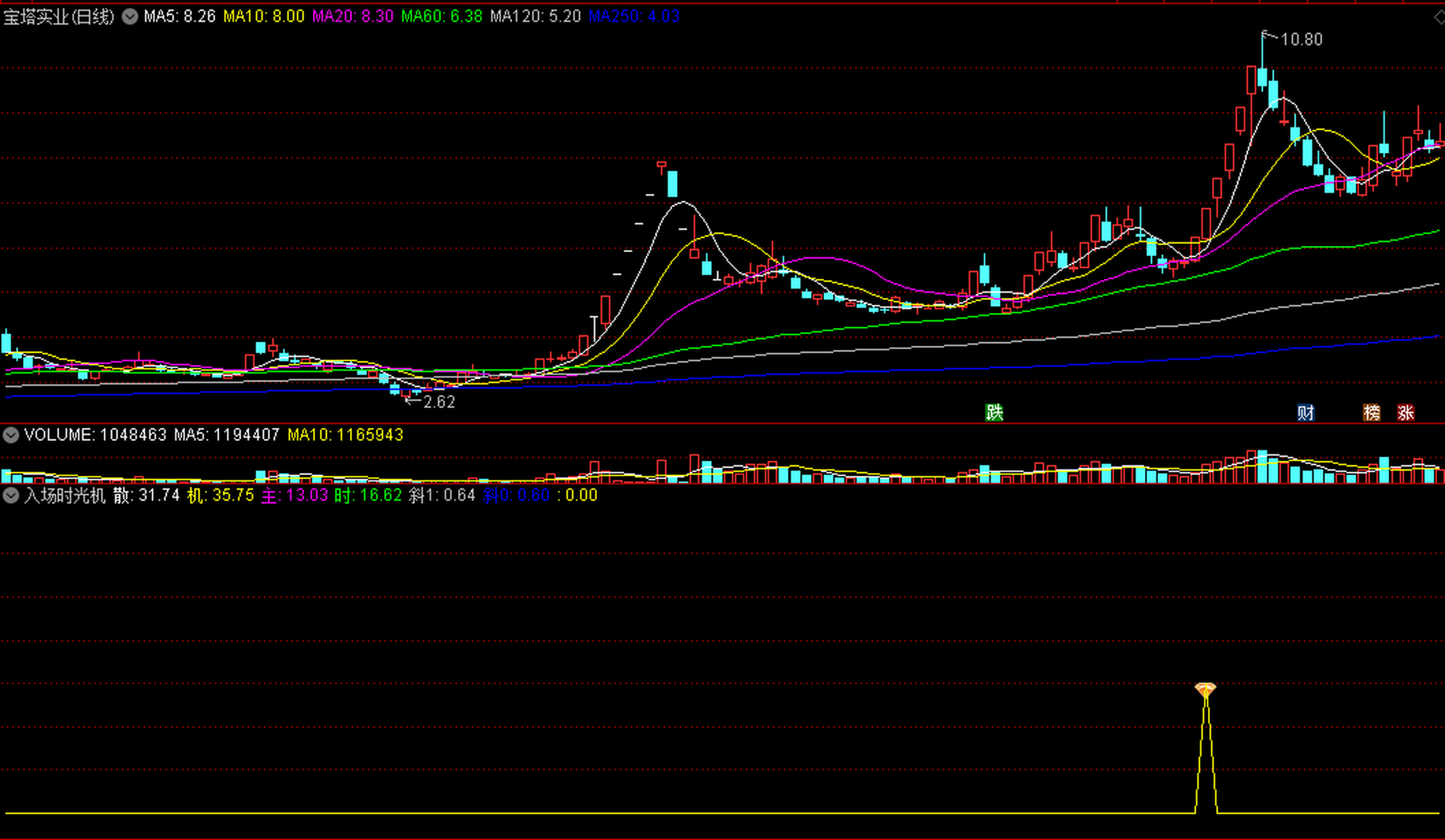Click the 2.62 low price annotation
The height and width of the screenshot is (840, 1445).
click(x=439, y=402)
